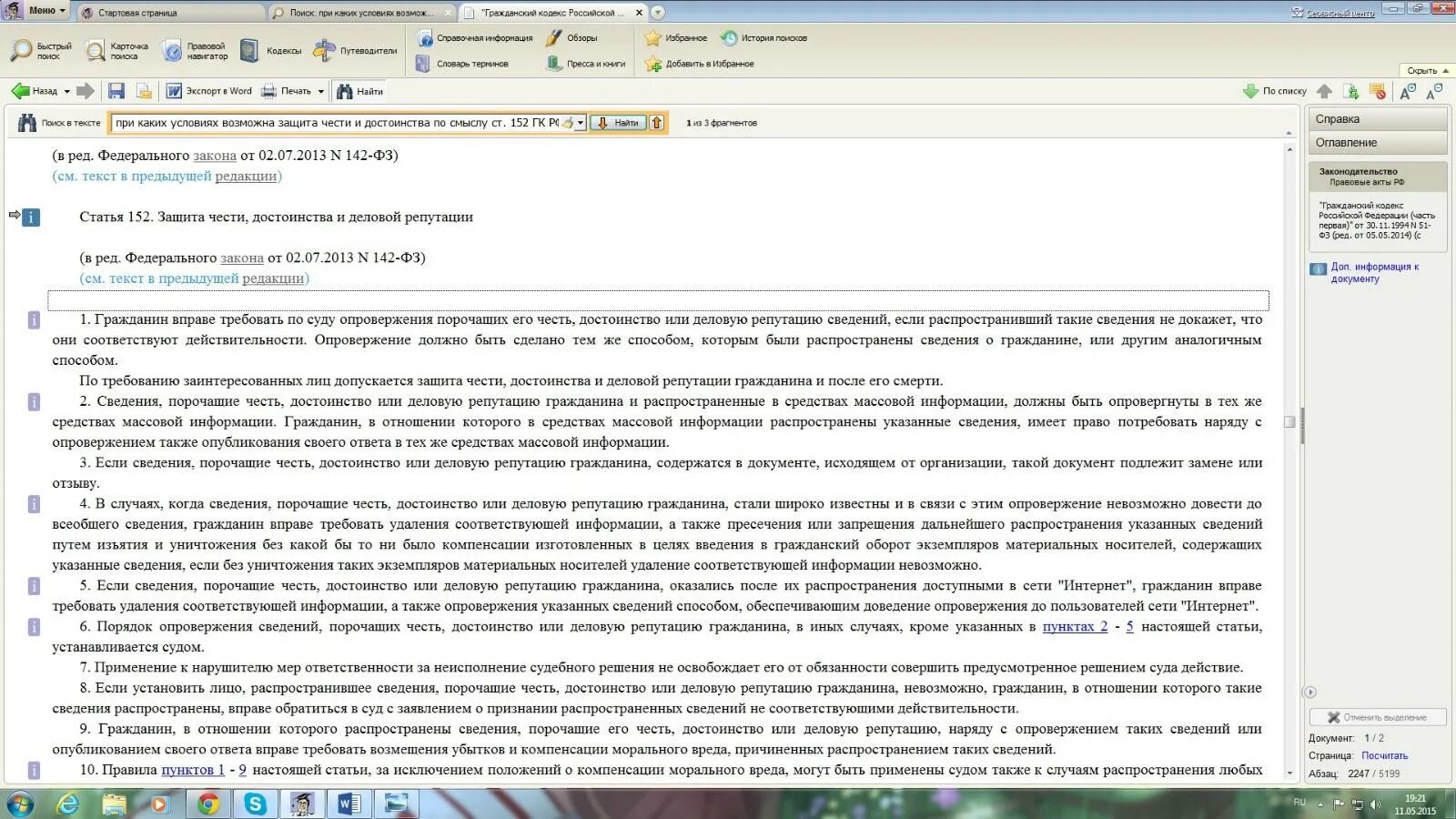The height and width of the screenshot is (819, 1456).
Task: Click the text search input field
Action: point(337,123)
